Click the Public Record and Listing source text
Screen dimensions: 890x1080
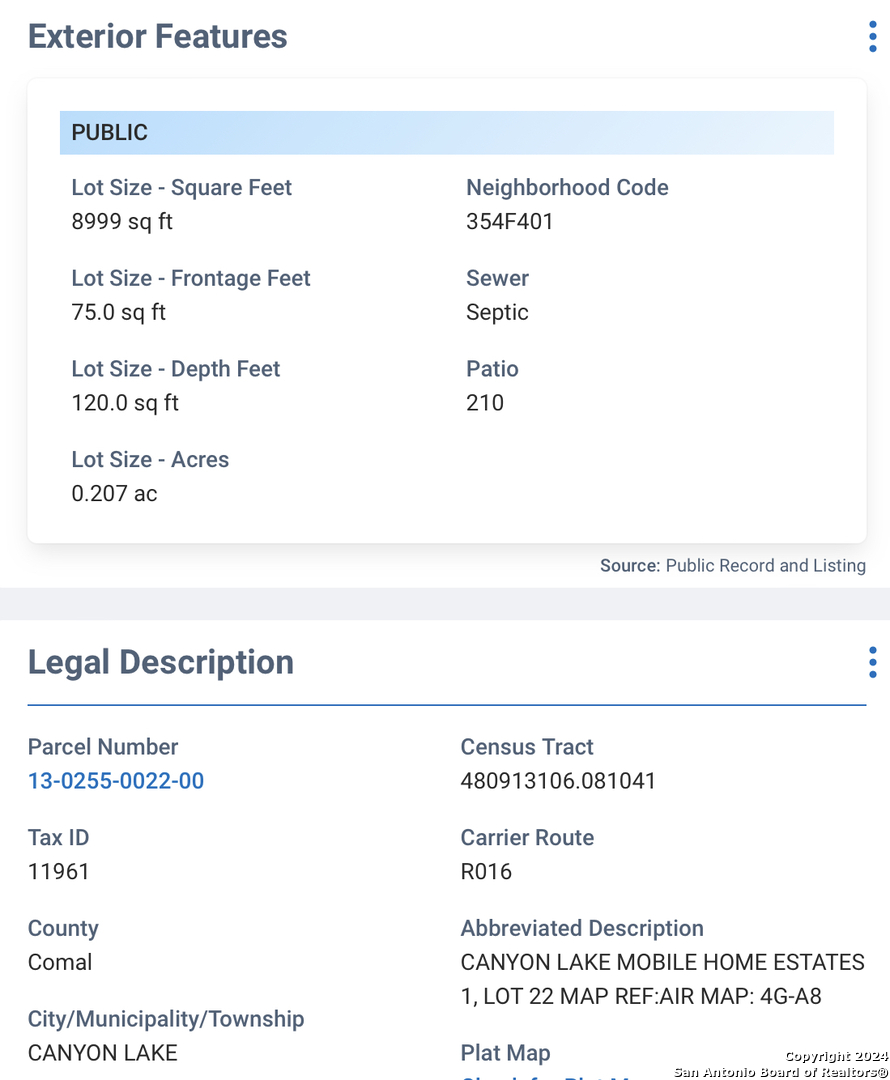tap(765, 566)
